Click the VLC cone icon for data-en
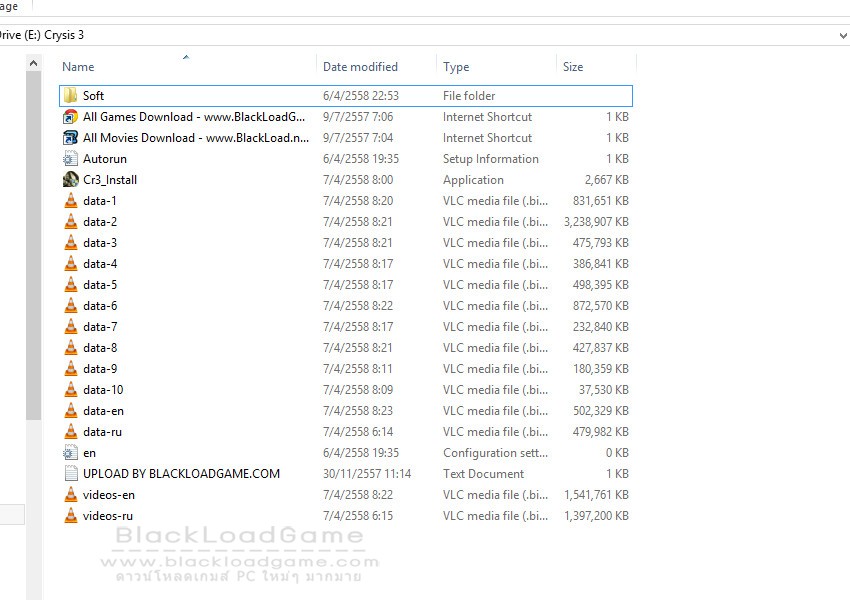This screenshot has width=850, height=600. (x=70, y=411)
